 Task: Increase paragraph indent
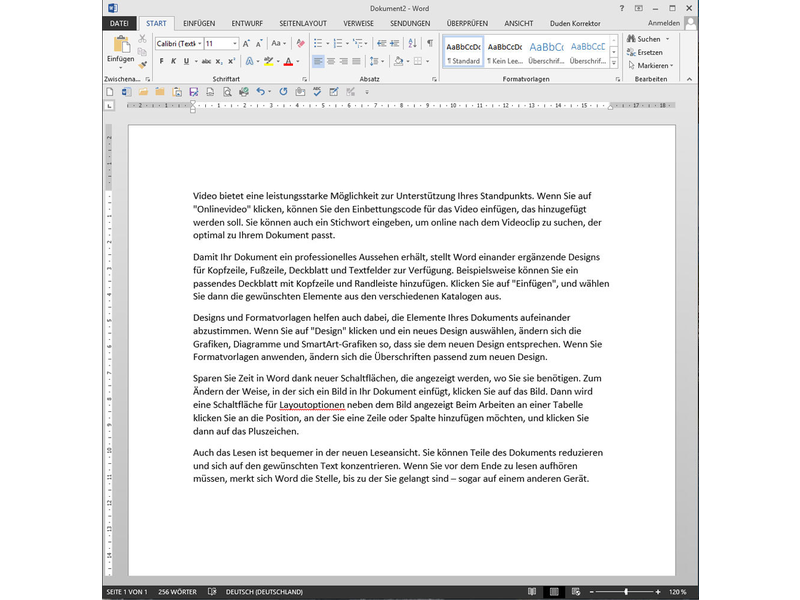point(394,44)
